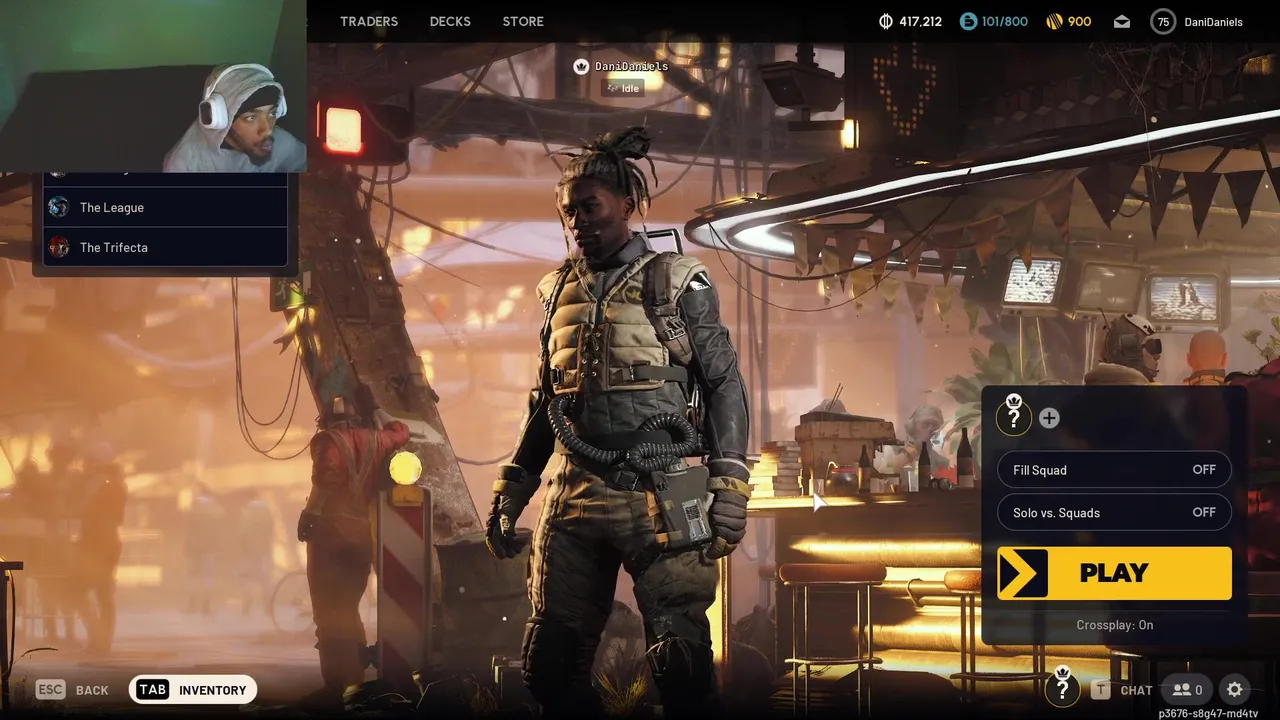Click the gold 900 premium currency icon

click(x=1054, y=21)
